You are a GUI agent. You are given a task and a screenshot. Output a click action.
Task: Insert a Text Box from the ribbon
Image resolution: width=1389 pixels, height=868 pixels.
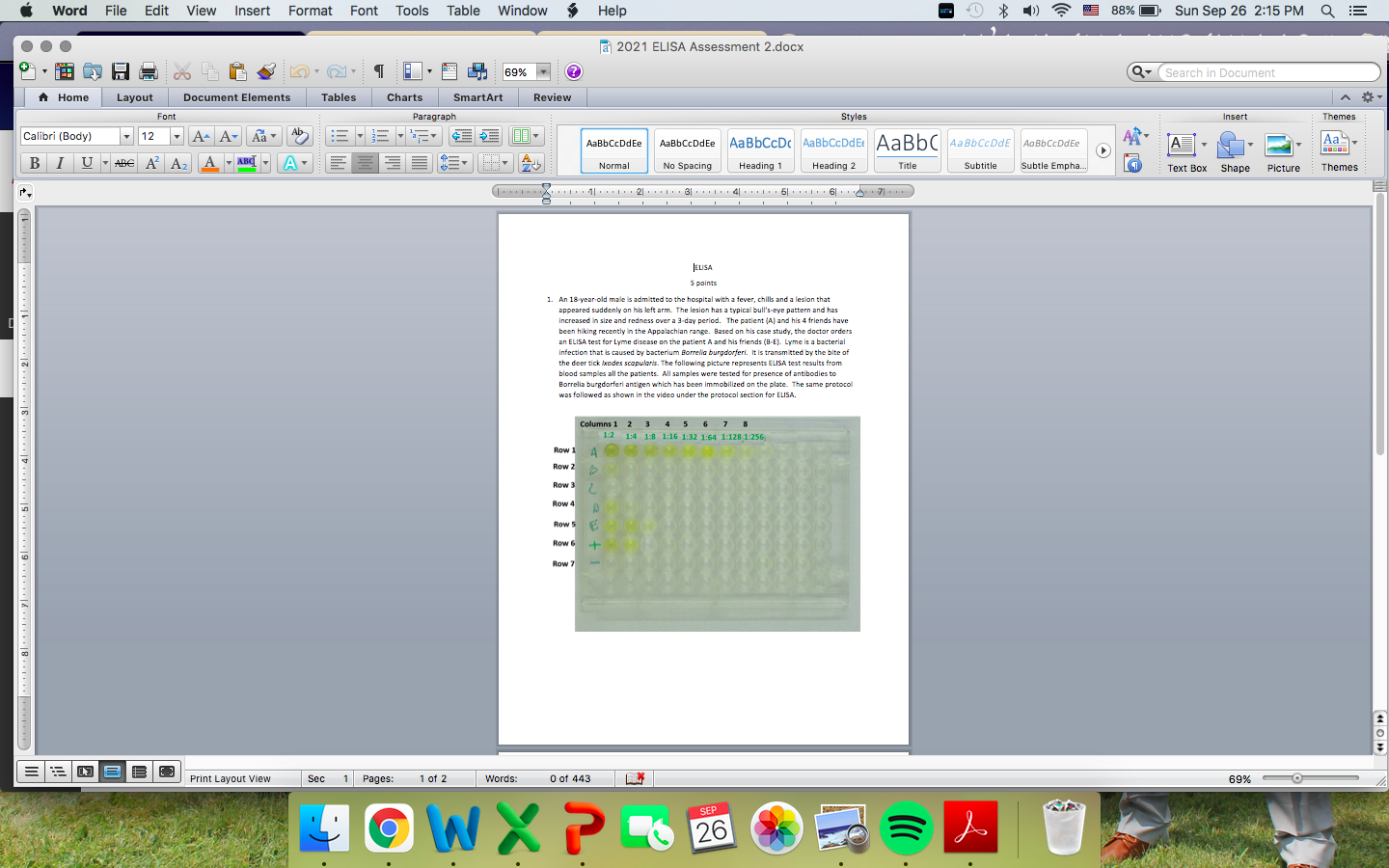pos(1186,152)
